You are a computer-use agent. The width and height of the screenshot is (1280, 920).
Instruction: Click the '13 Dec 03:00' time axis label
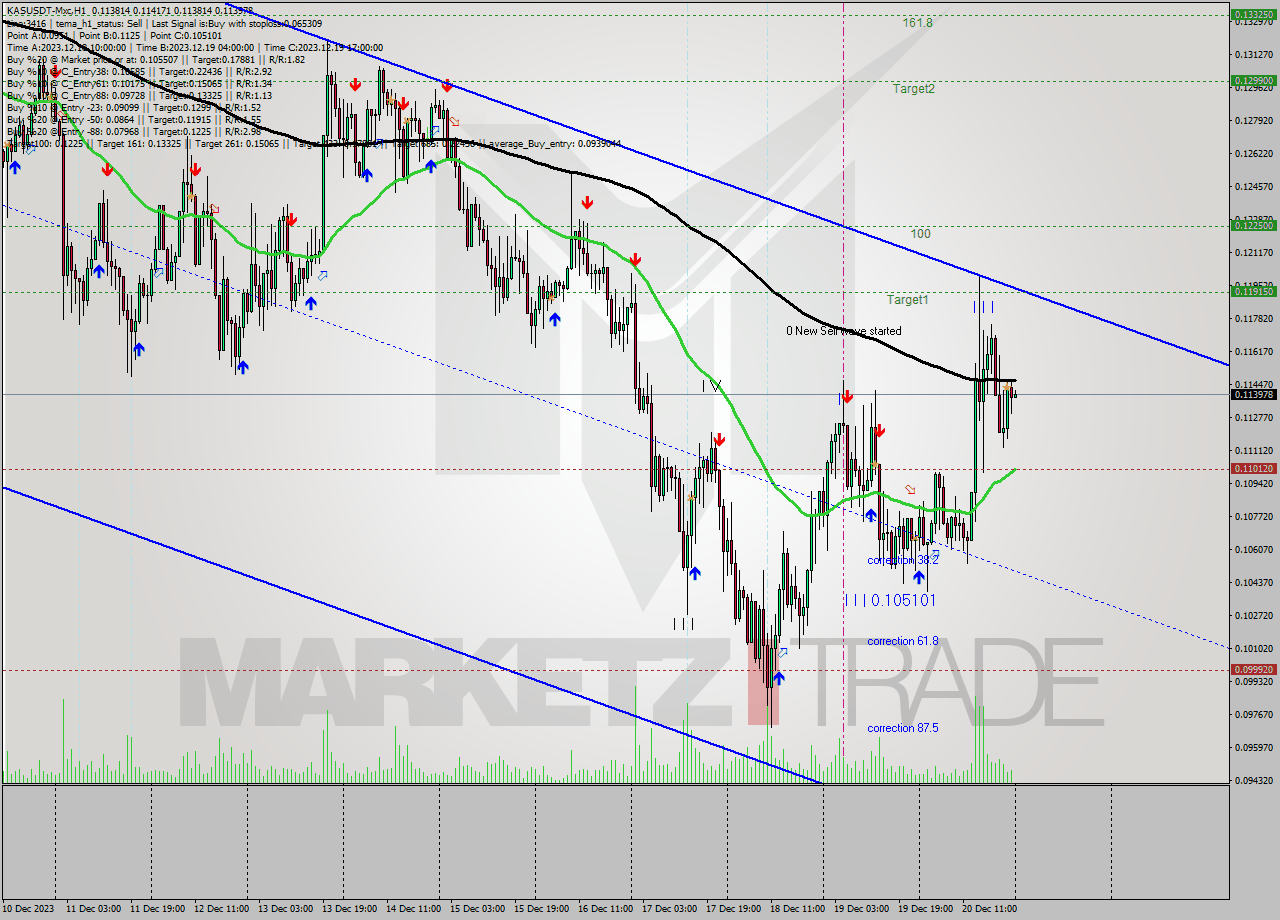point(286,909)
